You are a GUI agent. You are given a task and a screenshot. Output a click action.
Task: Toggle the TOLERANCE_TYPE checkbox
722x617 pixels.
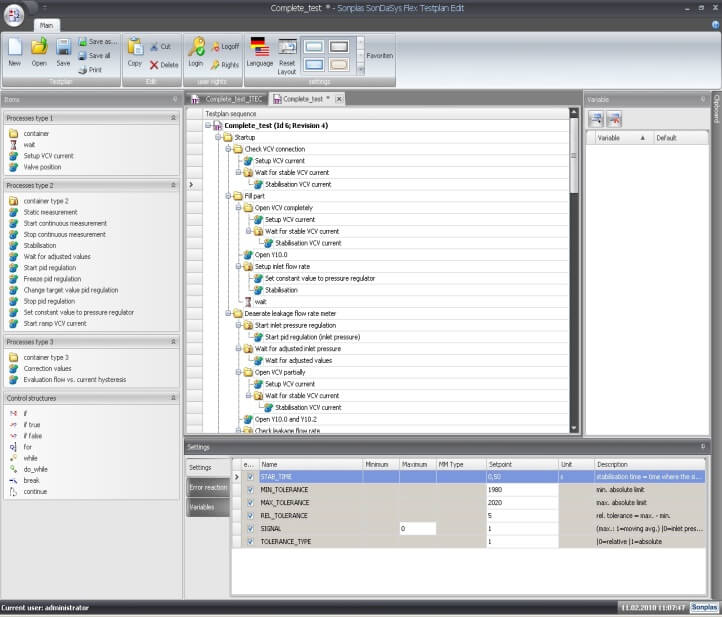pyautogui.click(x=250, y=541)
